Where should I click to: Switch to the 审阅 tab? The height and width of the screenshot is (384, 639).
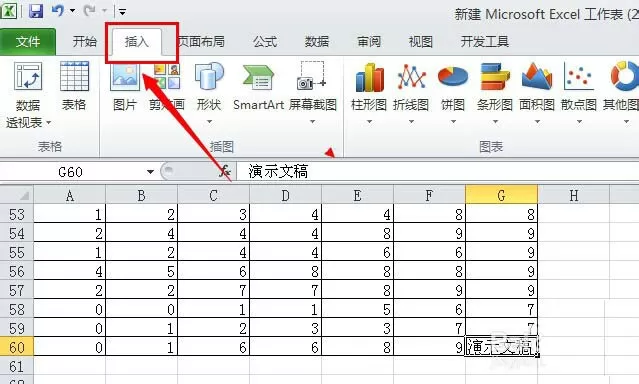click(x=369, y=42)
